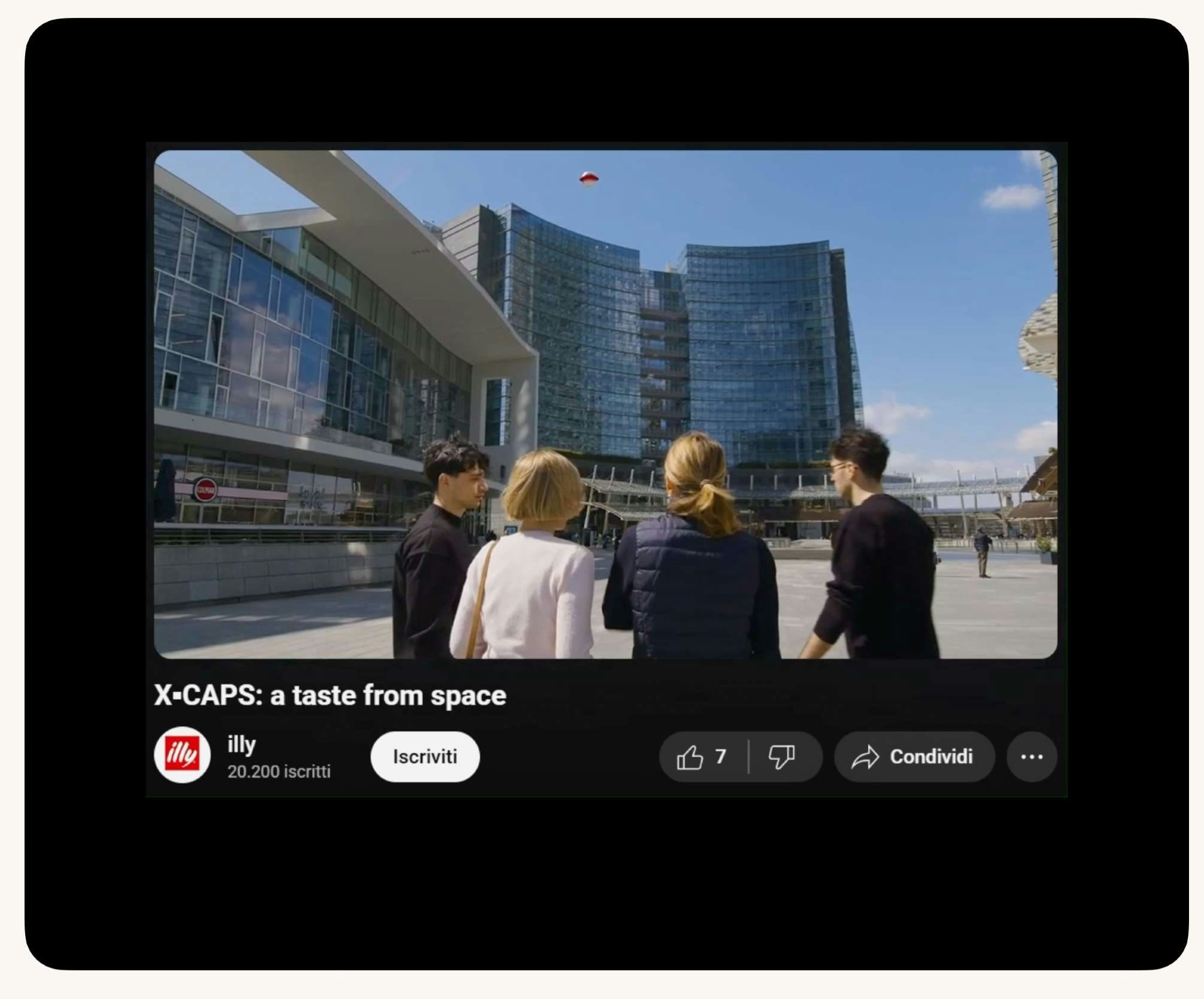1204x999 pixels.
Task: Click the 20.200 iscritti subscriber count
Action: [278, 772]
